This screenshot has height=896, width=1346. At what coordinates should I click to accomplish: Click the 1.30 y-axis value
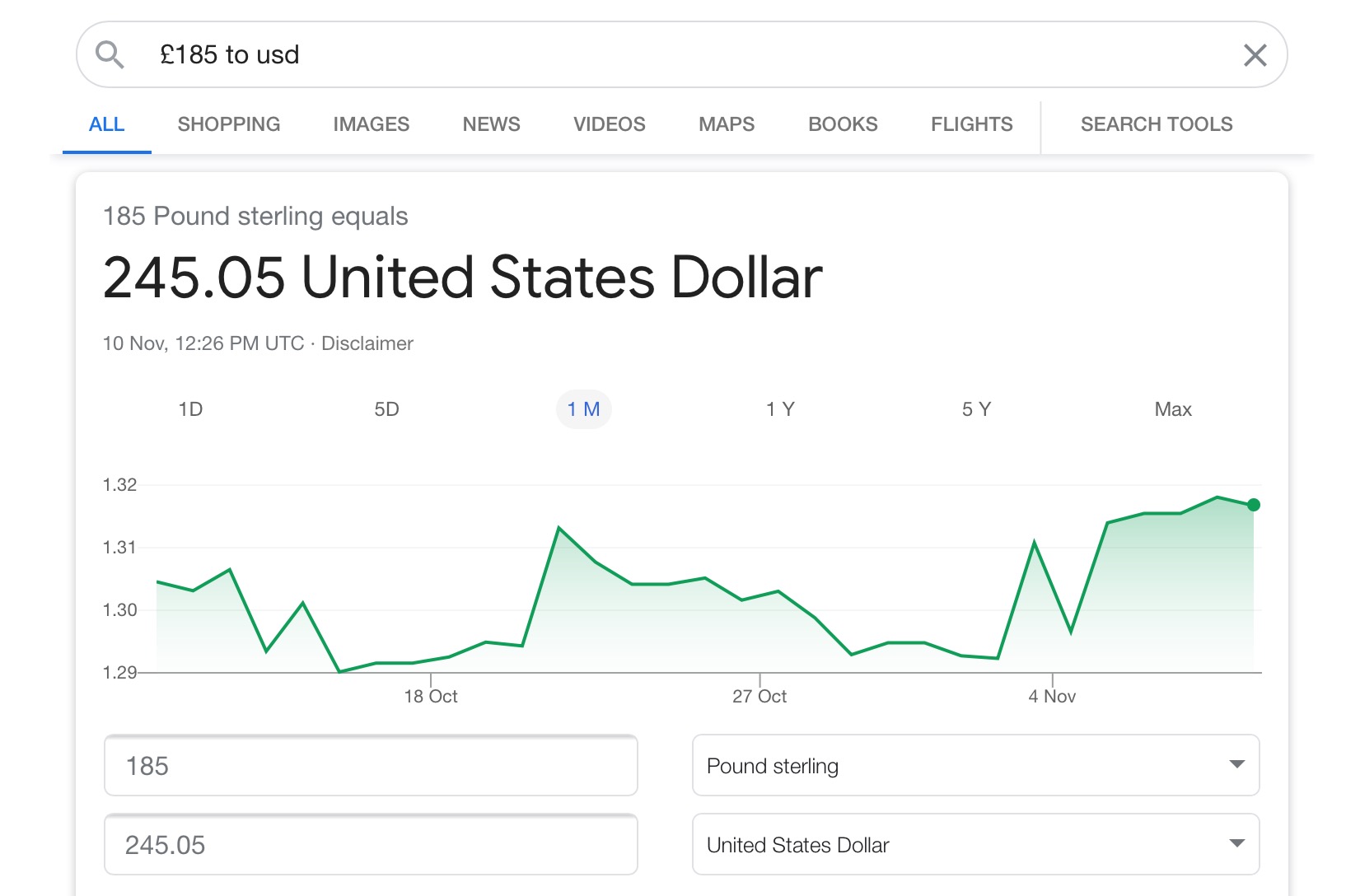(x=119, y=610)
